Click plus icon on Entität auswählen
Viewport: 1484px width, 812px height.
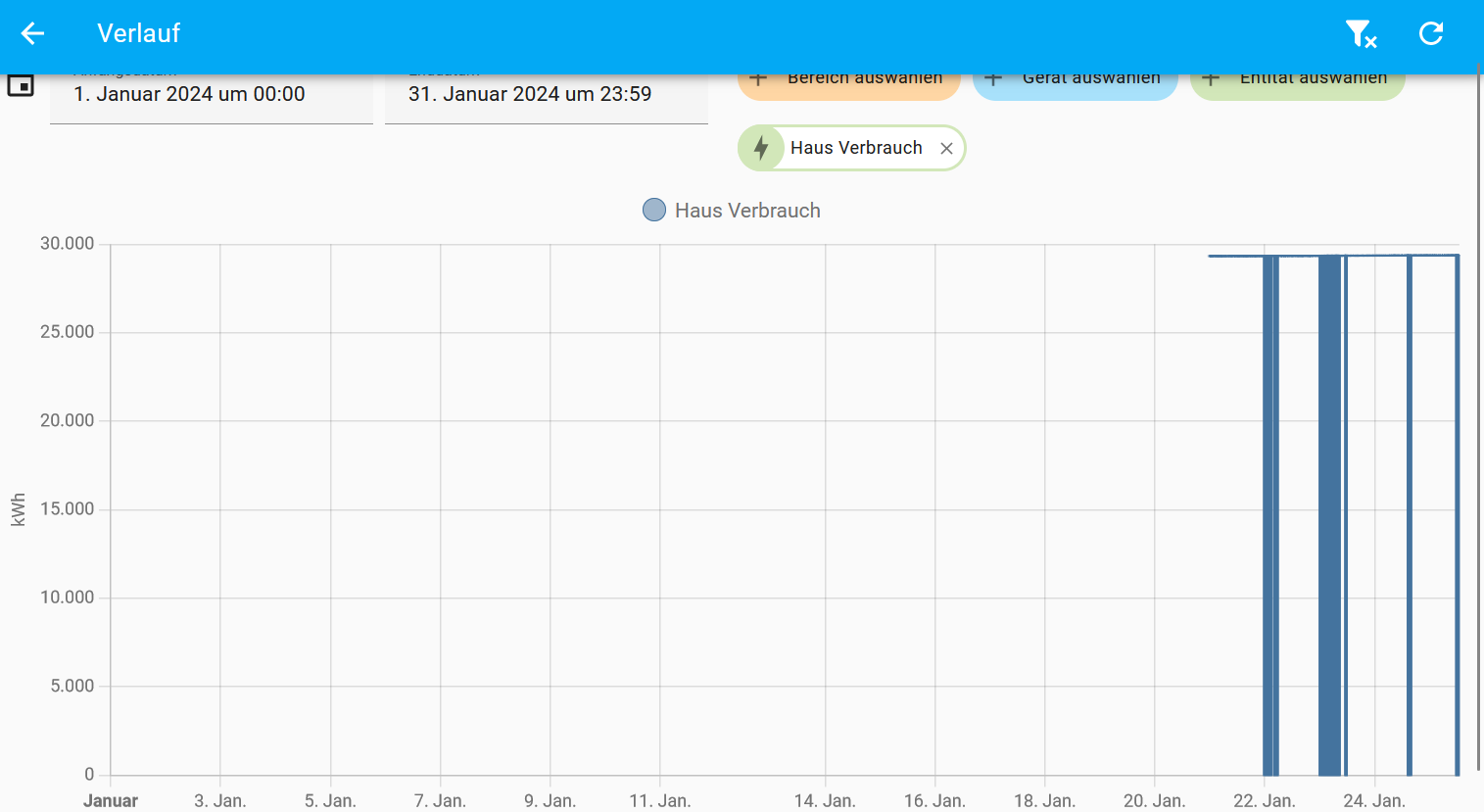pos(1211,79)
